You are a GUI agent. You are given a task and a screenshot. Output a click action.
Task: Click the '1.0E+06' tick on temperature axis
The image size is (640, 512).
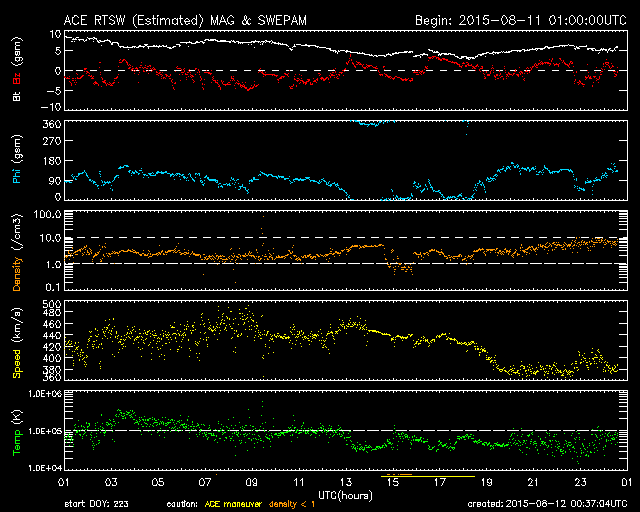pos(44,394)
